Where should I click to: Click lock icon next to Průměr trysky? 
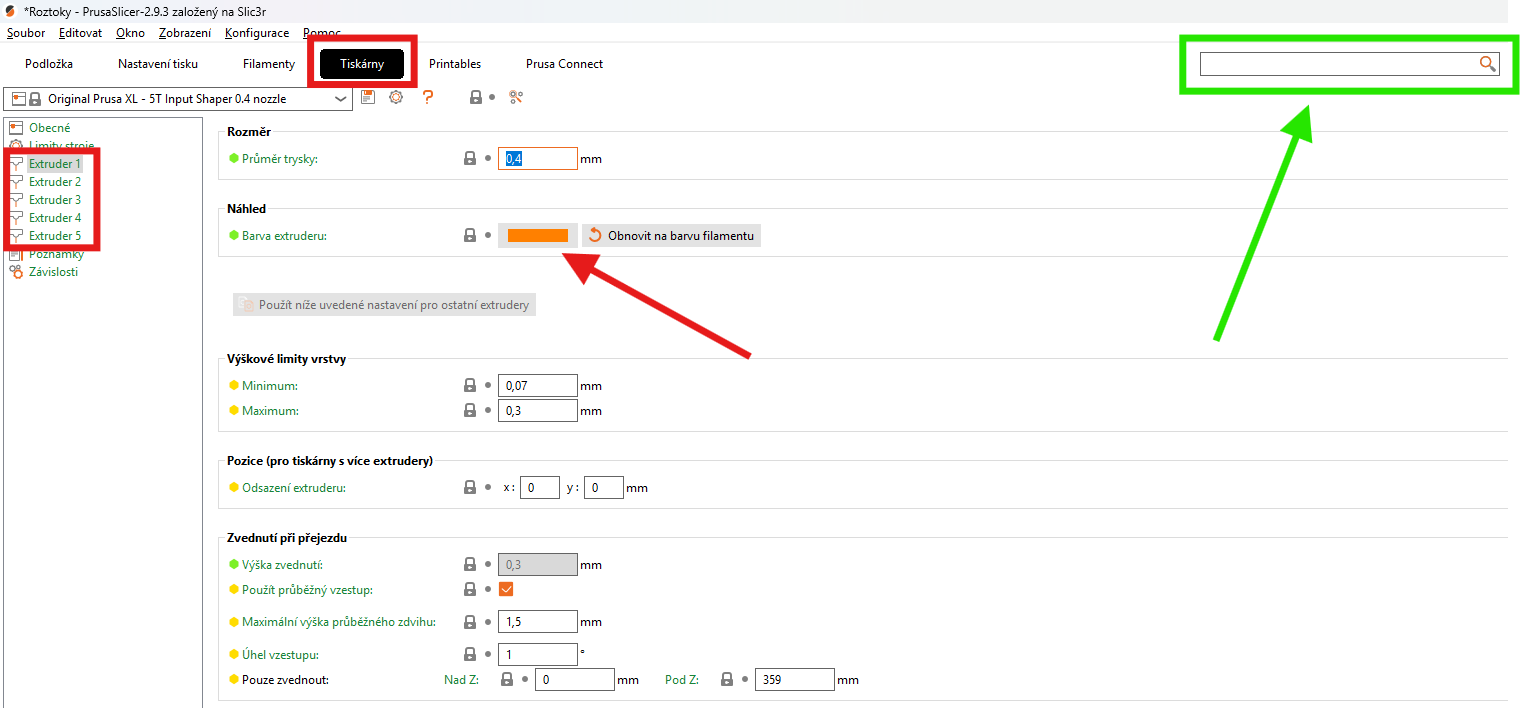pyautogui.click(x=469, y=159)
